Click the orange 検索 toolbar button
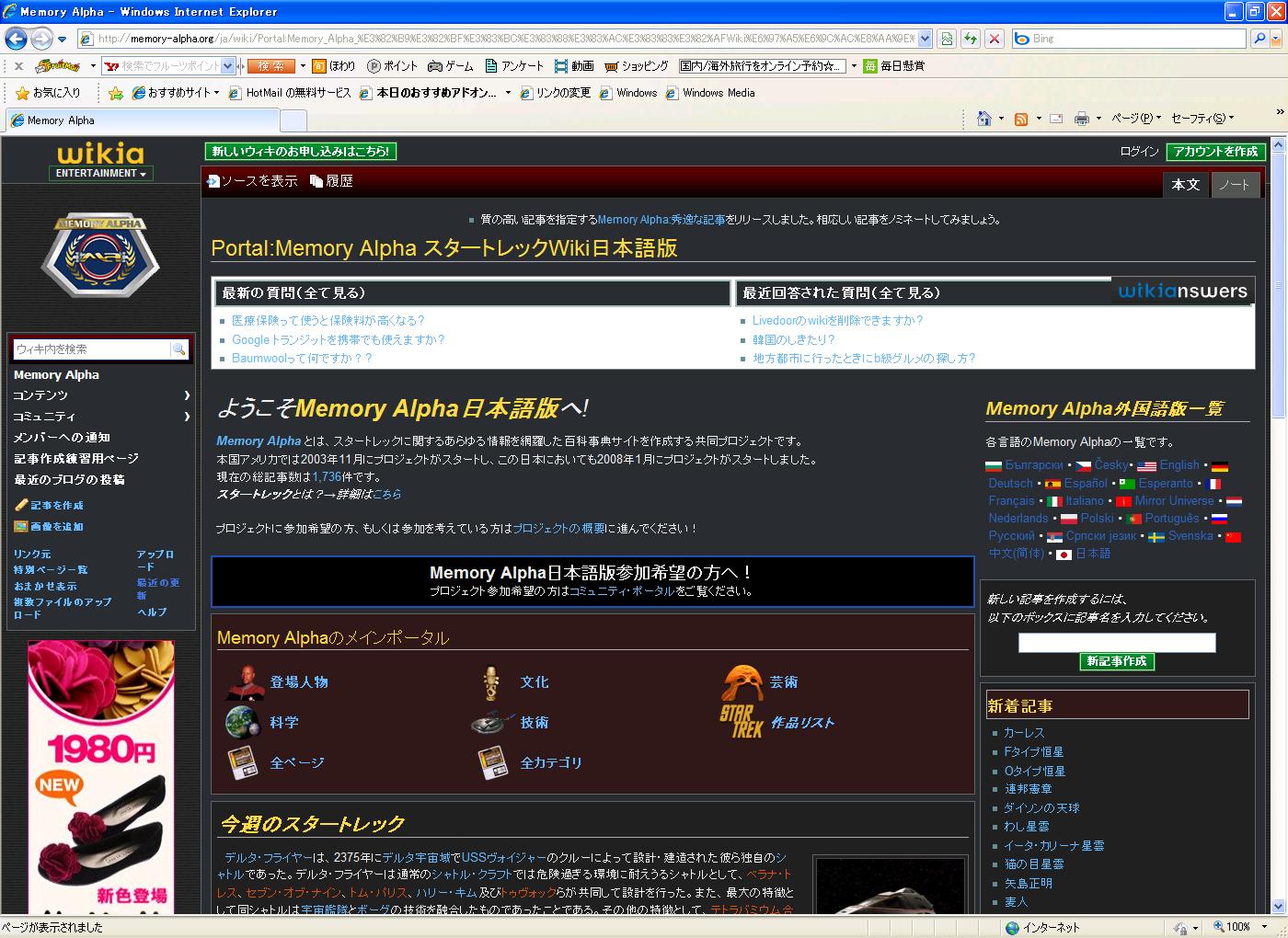This screenshot has width=1288, height=938. 270,66
